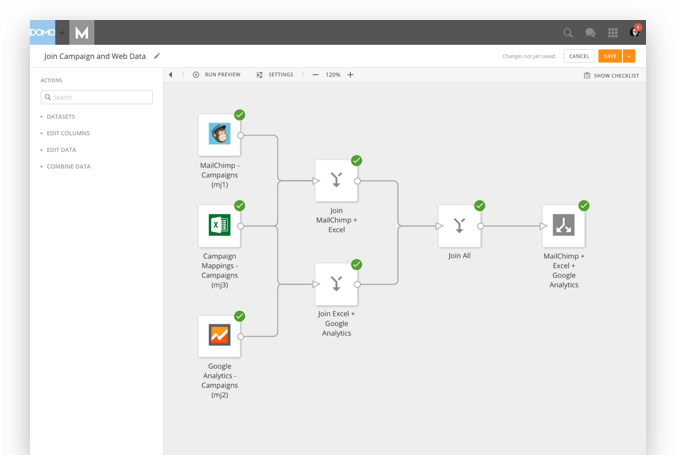Click the 'Changes not yet saved' text

(x=529, y=56)
